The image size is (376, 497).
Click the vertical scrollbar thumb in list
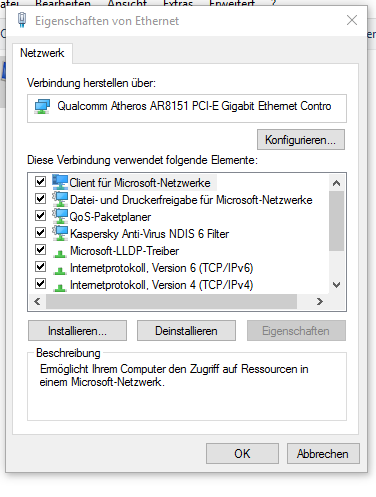(x=337, y=221)
